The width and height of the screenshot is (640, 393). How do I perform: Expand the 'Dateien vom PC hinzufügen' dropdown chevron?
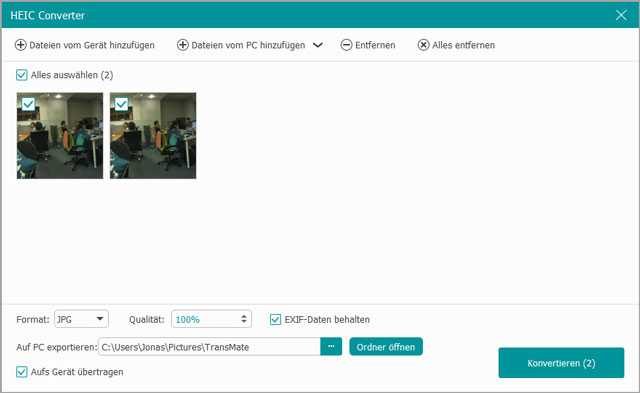[318, 45]
